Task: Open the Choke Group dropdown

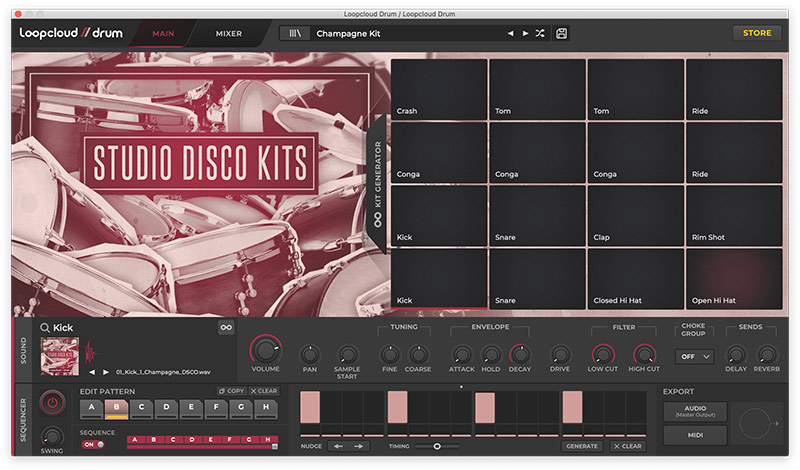Action: (x=694, y=357)
